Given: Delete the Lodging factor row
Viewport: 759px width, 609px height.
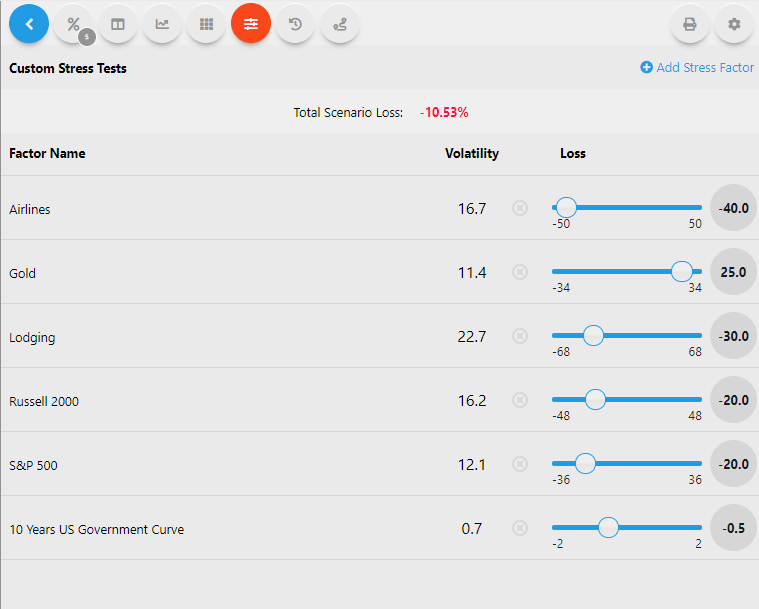Looking at the screenshot, I should (520, 336).
